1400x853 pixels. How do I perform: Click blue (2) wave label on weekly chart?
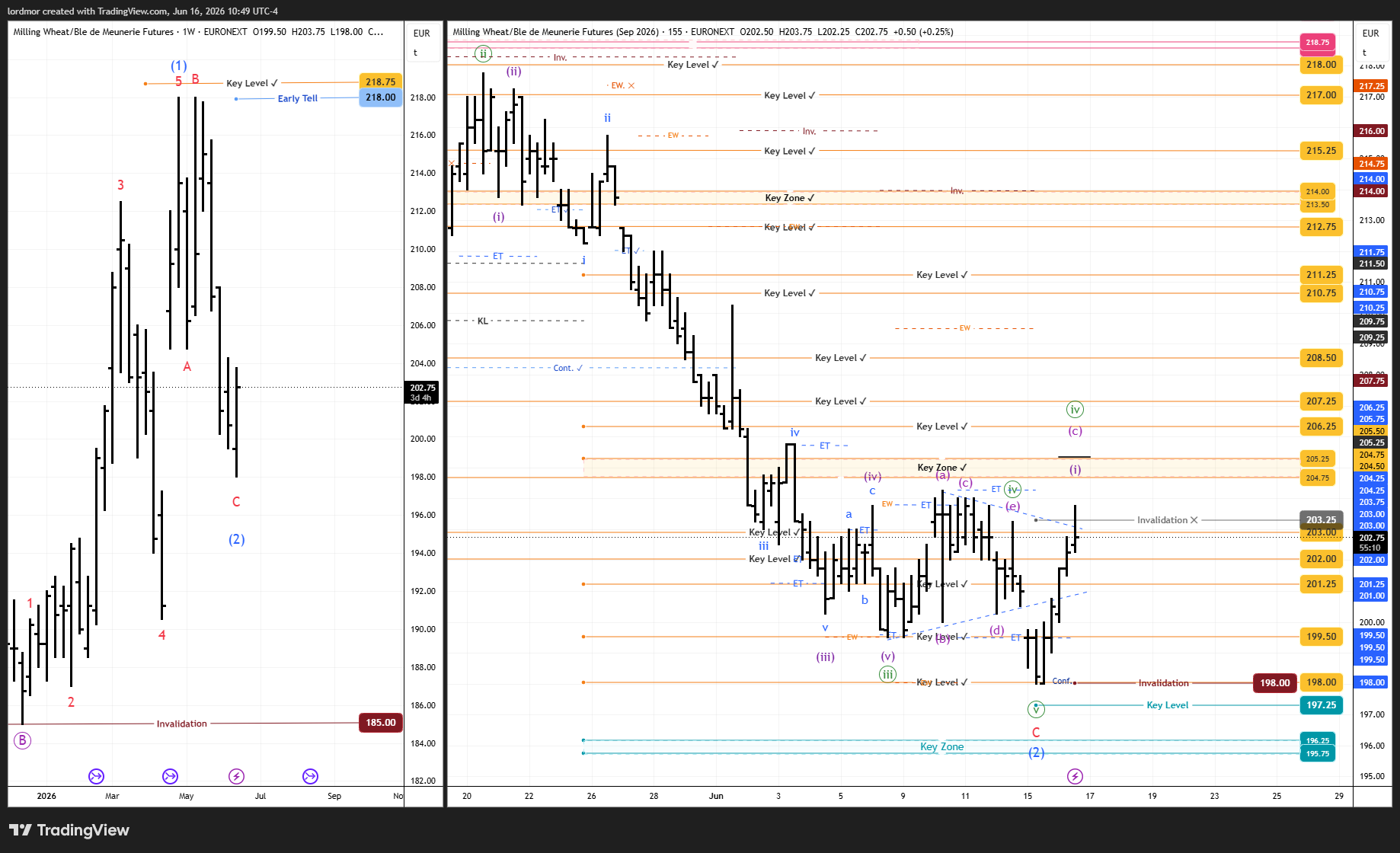[x=237, y=539]
